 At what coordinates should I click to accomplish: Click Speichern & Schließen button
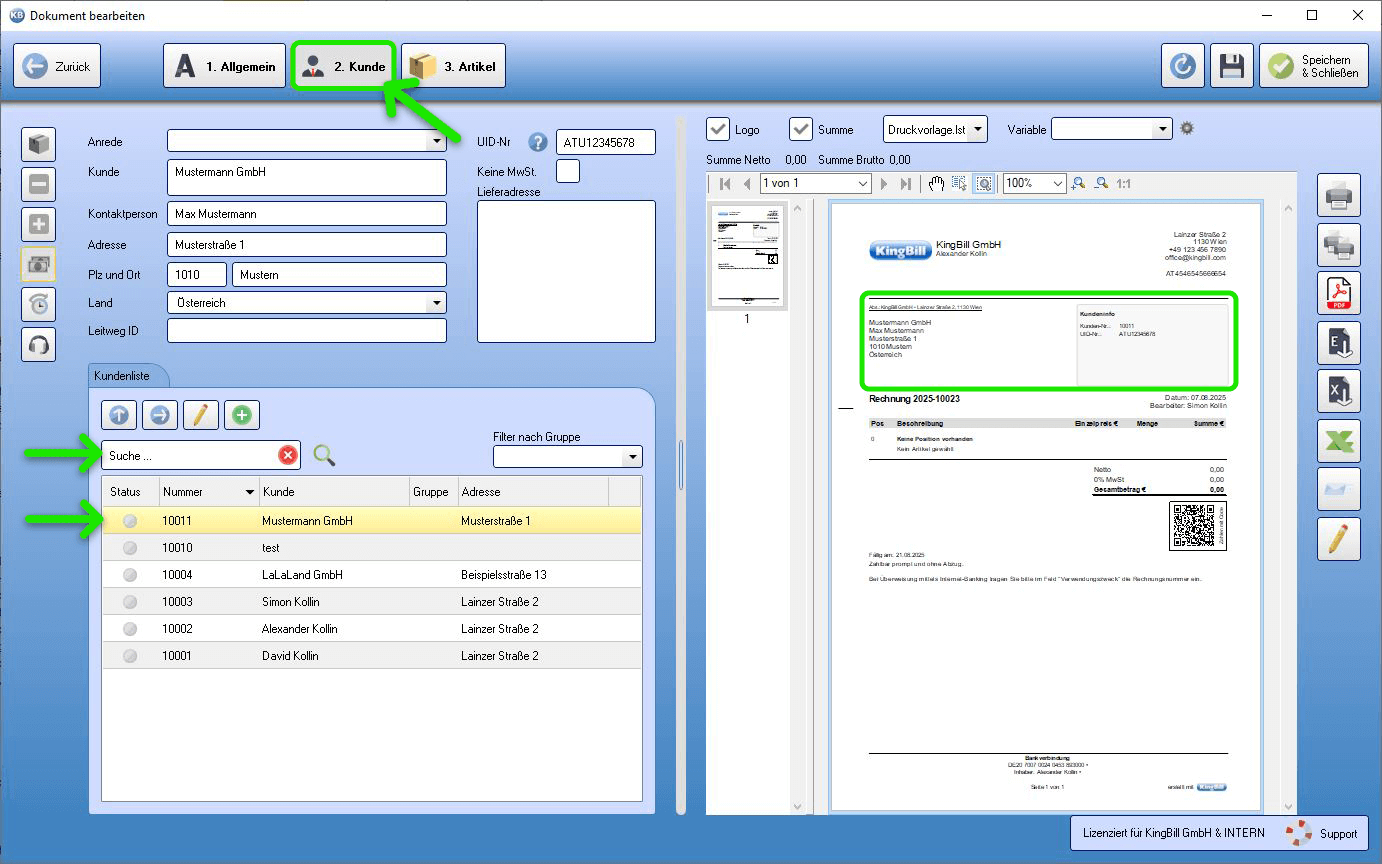coord(1313,66)
